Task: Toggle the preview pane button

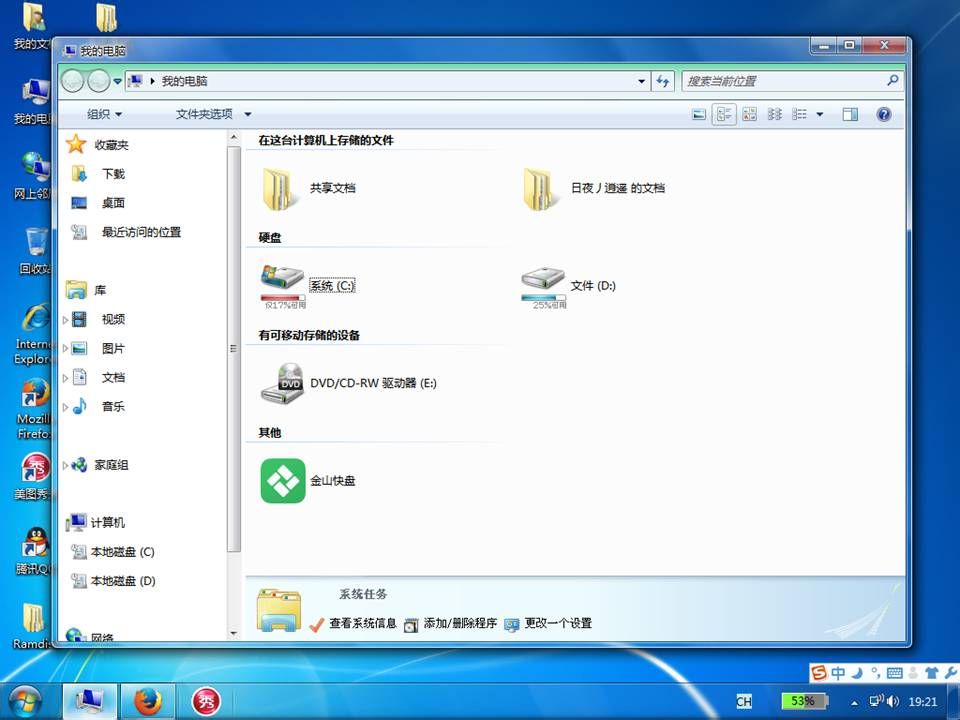Action: coord(850,114)
